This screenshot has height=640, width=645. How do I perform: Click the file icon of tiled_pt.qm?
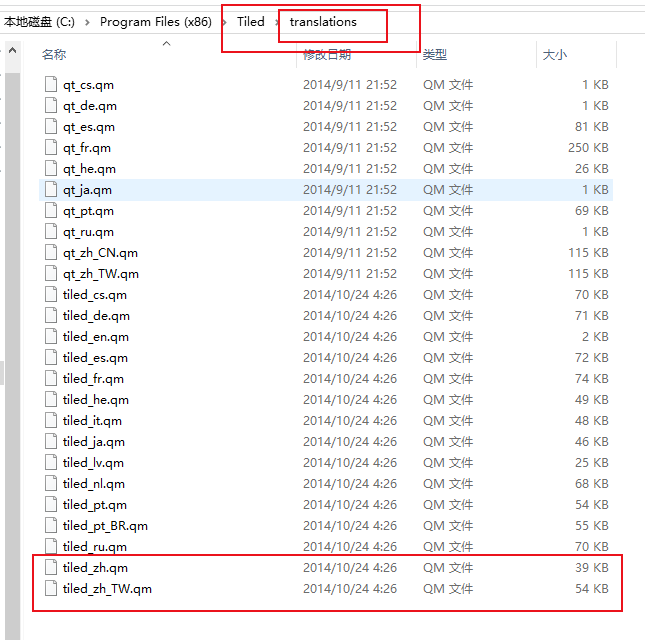tap(51, 504)
